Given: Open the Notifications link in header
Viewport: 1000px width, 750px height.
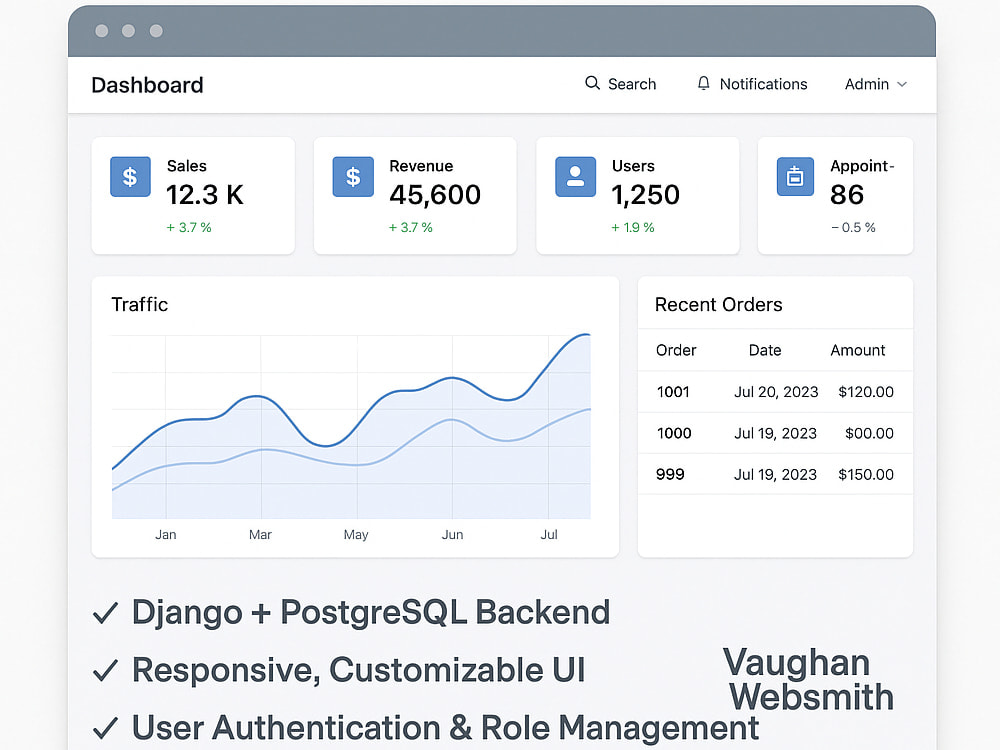Looking at the screenshot, I should tap(763, 84).
